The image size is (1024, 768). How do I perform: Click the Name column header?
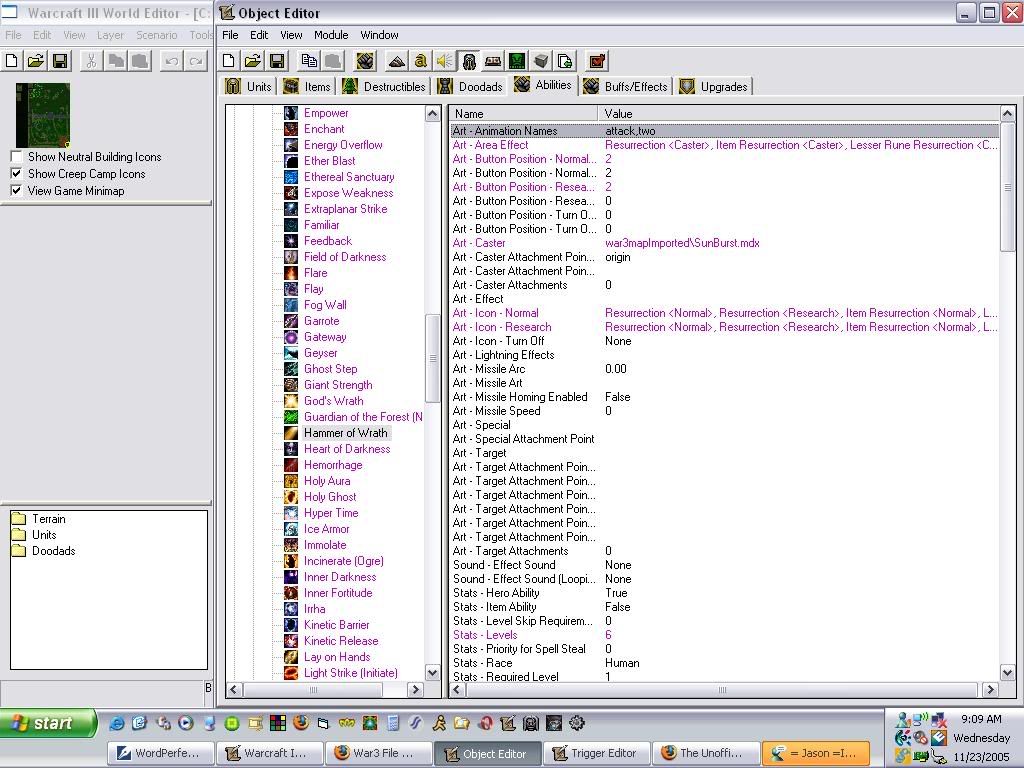[x=524, y=114]
